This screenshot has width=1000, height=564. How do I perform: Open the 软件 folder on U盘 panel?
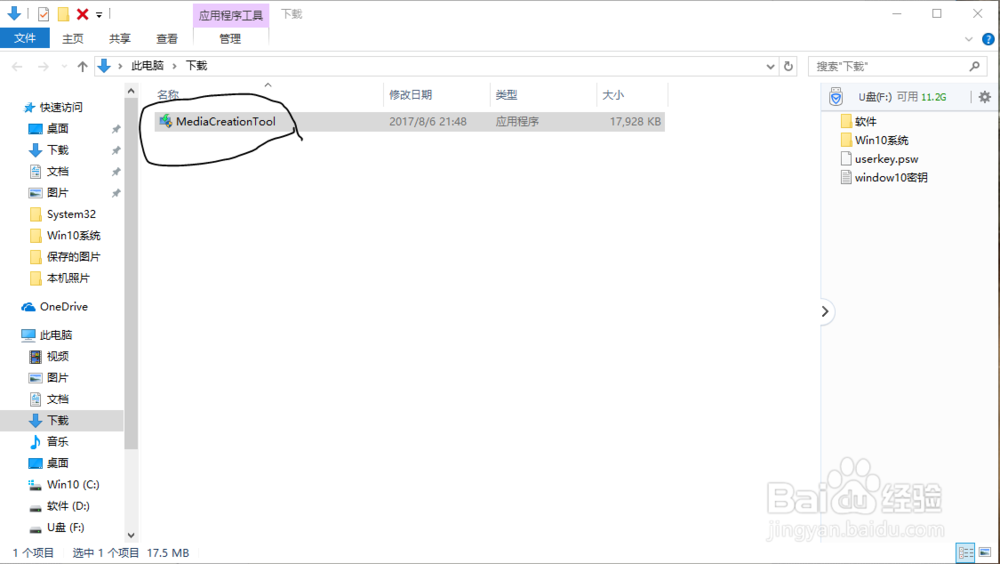coord(865,121)
